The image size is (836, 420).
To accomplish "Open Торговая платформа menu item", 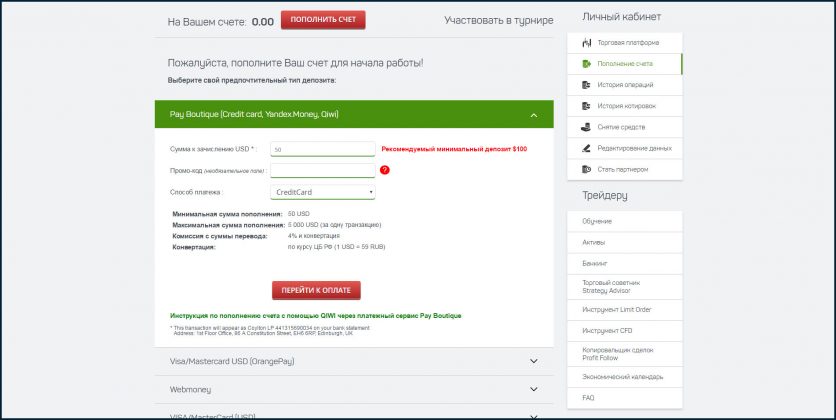I will click(x=624, y=43).
